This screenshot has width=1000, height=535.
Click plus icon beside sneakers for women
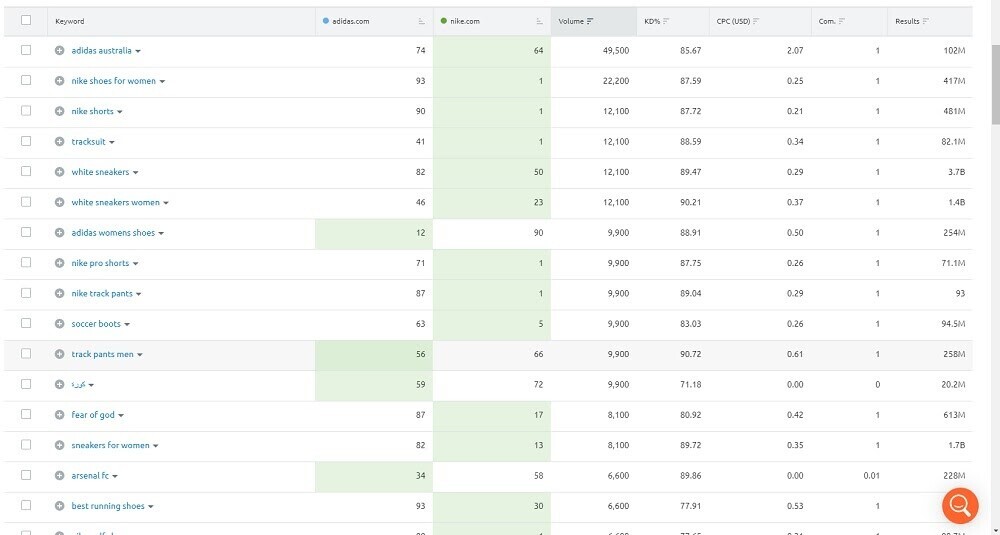coord(59,445)
